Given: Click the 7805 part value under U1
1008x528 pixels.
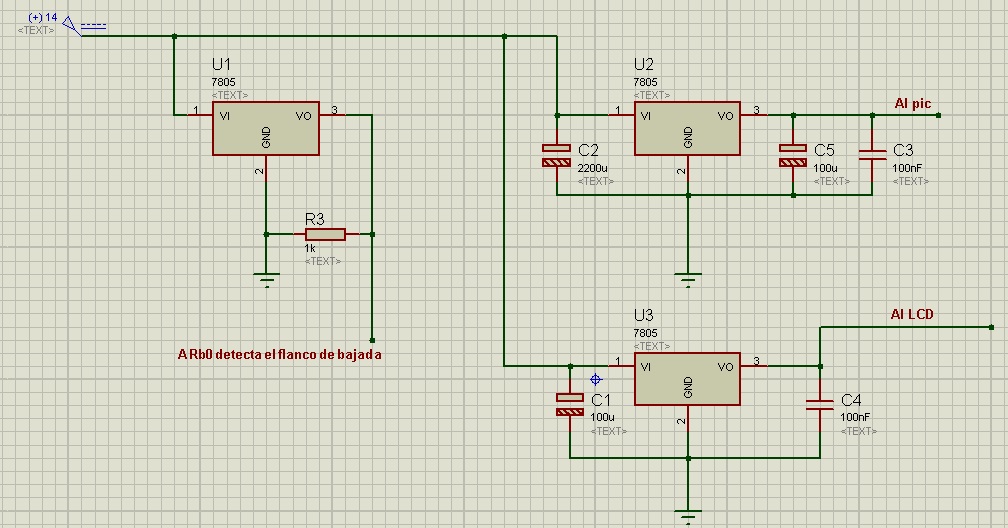Looking at the screenshot, I should (223, 82).
